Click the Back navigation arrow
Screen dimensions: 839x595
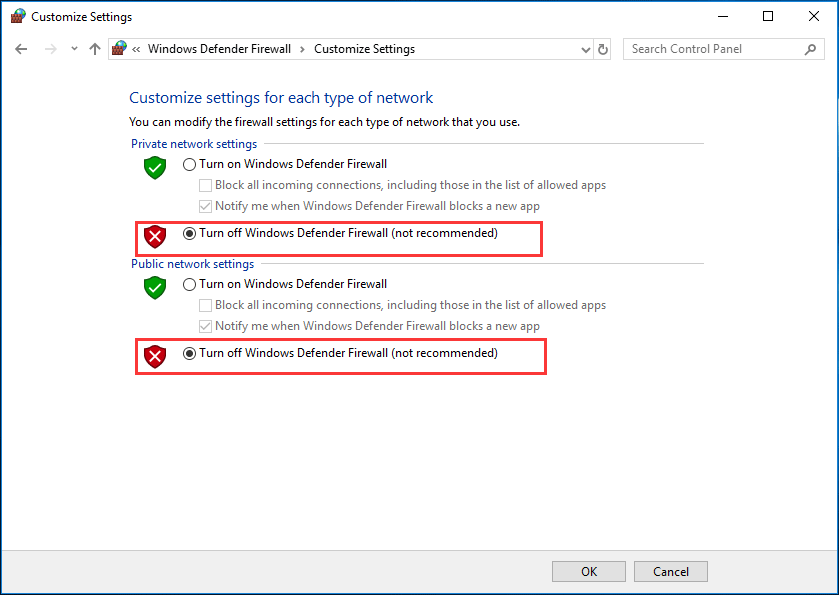[x=21, y=49]
